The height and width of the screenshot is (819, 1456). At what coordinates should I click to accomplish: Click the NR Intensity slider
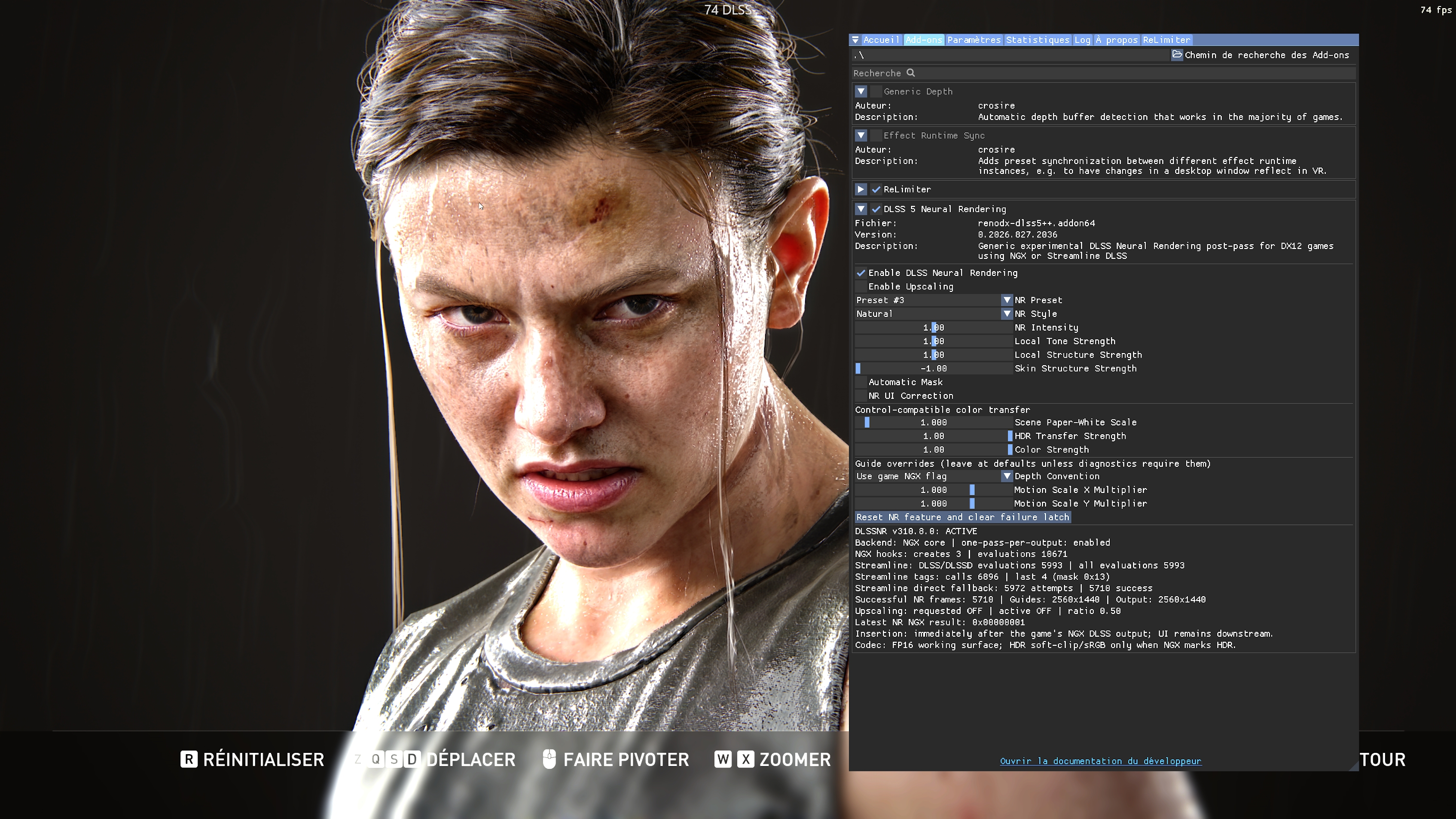[x=933, y=328]
